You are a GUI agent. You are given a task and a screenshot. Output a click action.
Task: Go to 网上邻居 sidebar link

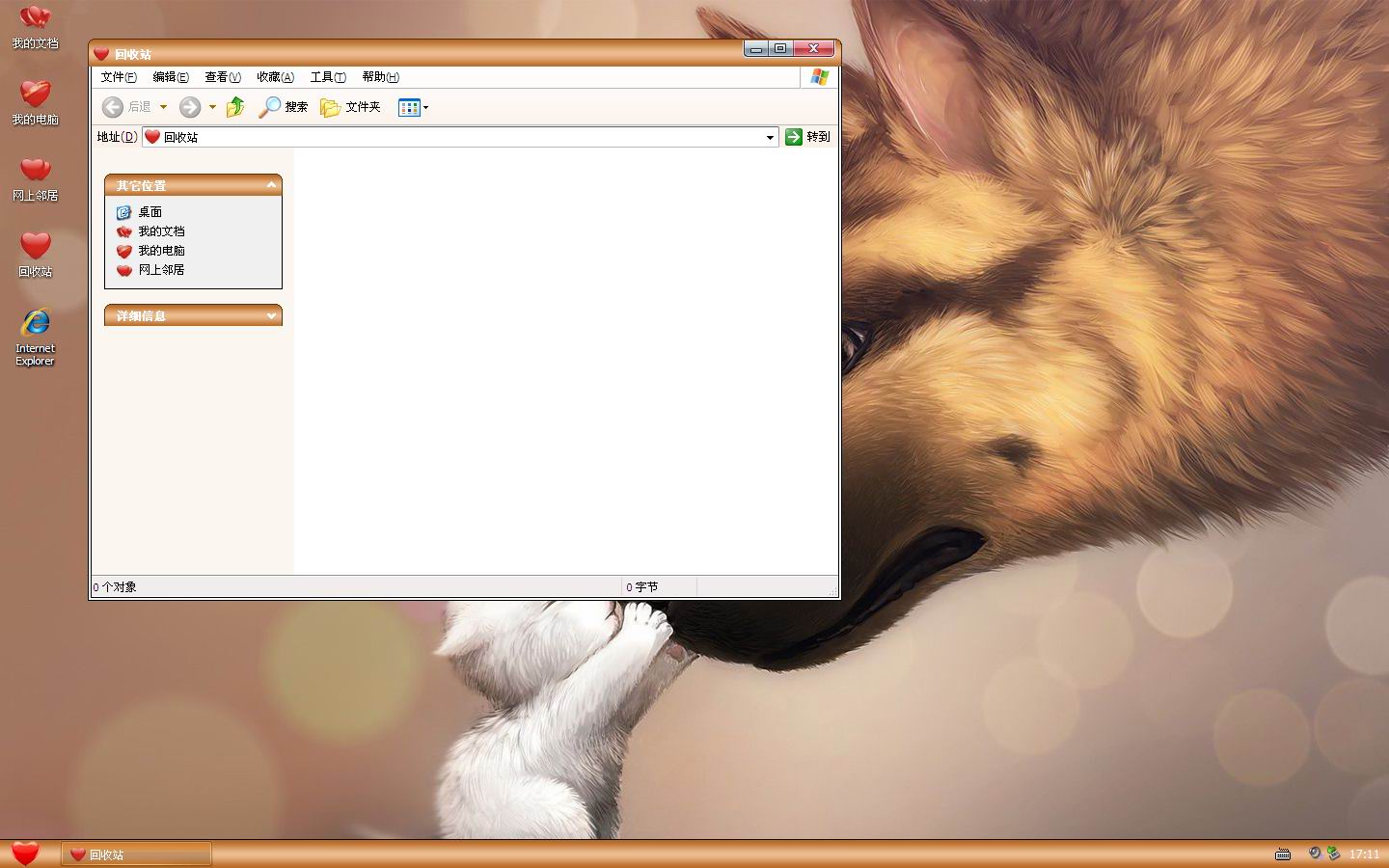150,270
